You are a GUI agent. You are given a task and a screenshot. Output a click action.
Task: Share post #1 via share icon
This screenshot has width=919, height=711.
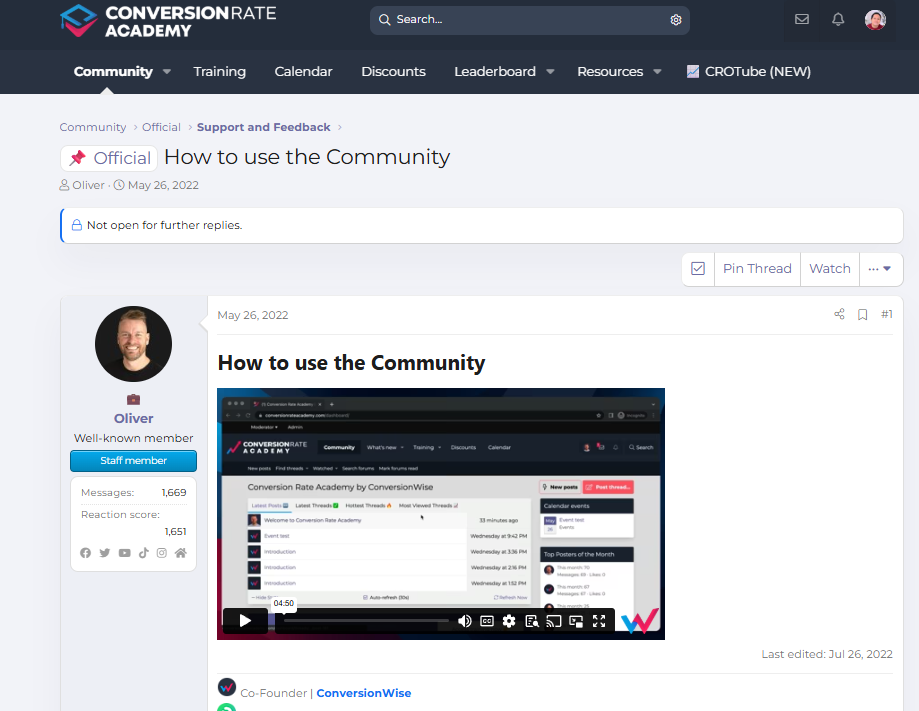tap(839, 314)
